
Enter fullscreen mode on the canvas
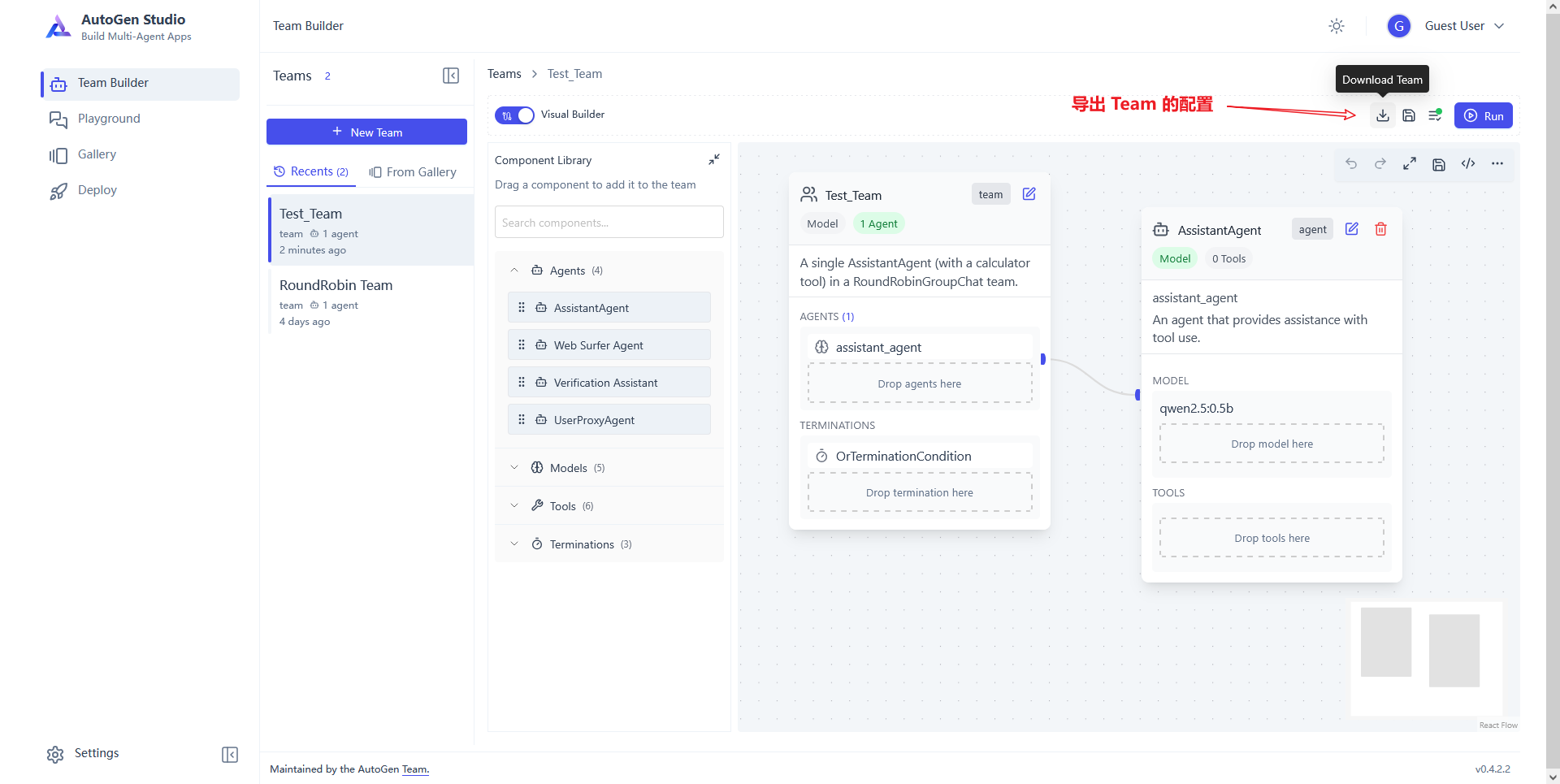(x=1410, y=164)
